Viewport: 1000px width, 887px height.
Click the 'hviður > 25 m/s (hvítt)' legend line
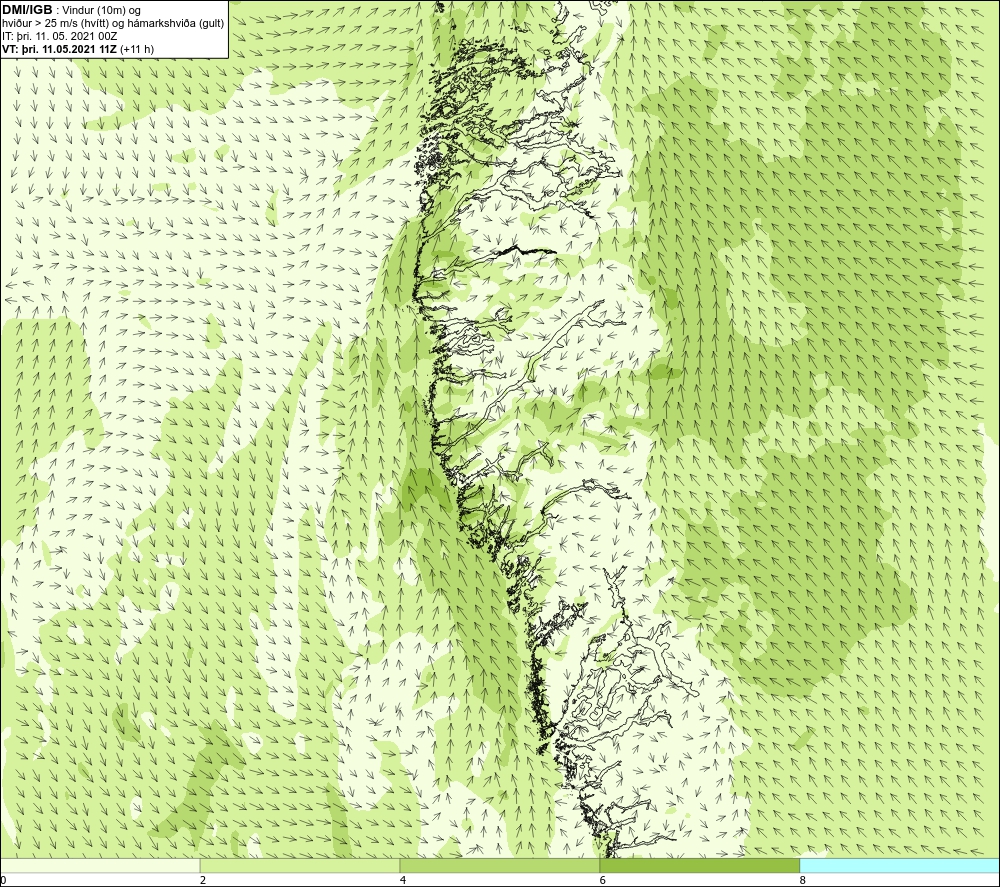point(113,24)
